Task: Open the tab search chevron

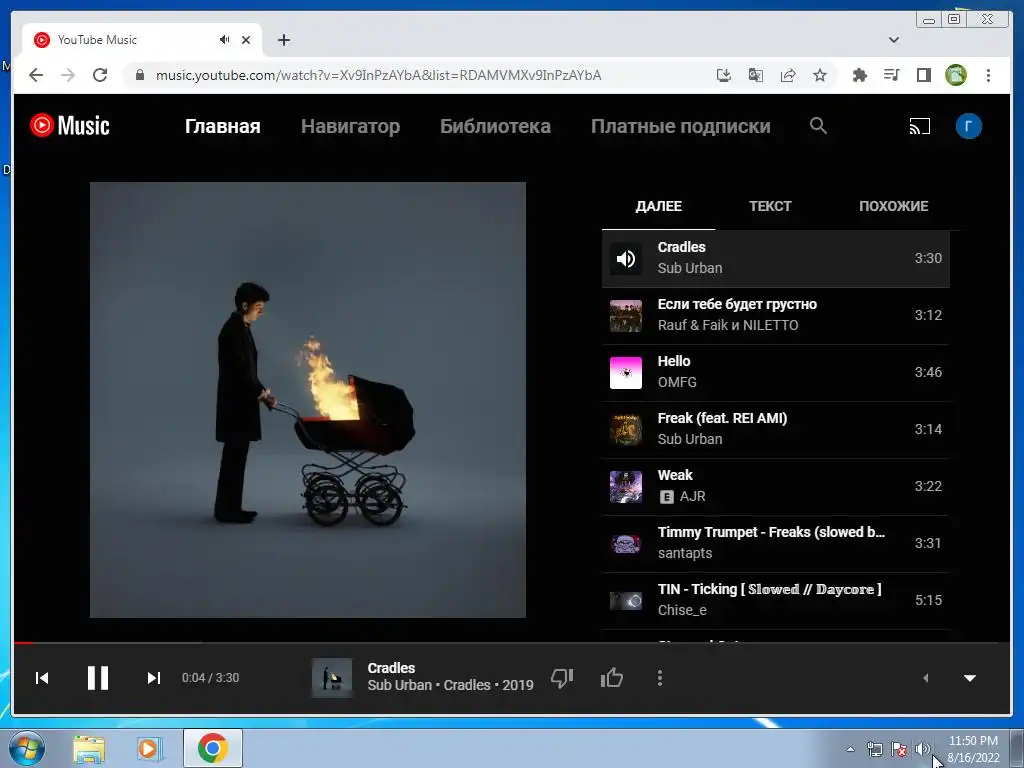Action: (x=893, y=40)
